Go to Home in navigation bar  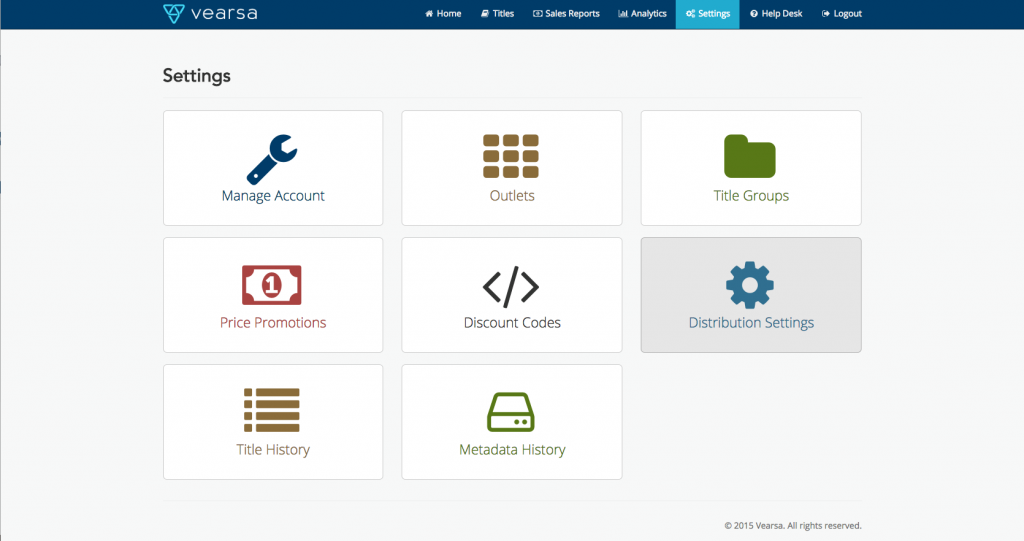coord(443,14)
